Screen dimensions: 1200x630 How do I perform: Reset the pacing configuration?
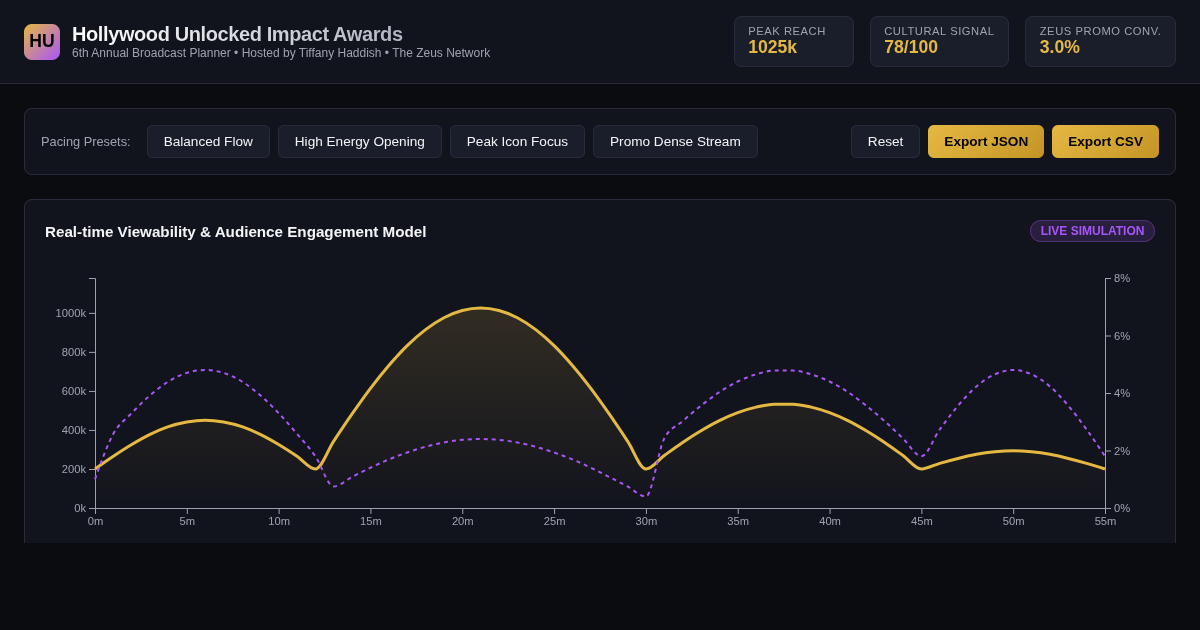click(885, 141)
